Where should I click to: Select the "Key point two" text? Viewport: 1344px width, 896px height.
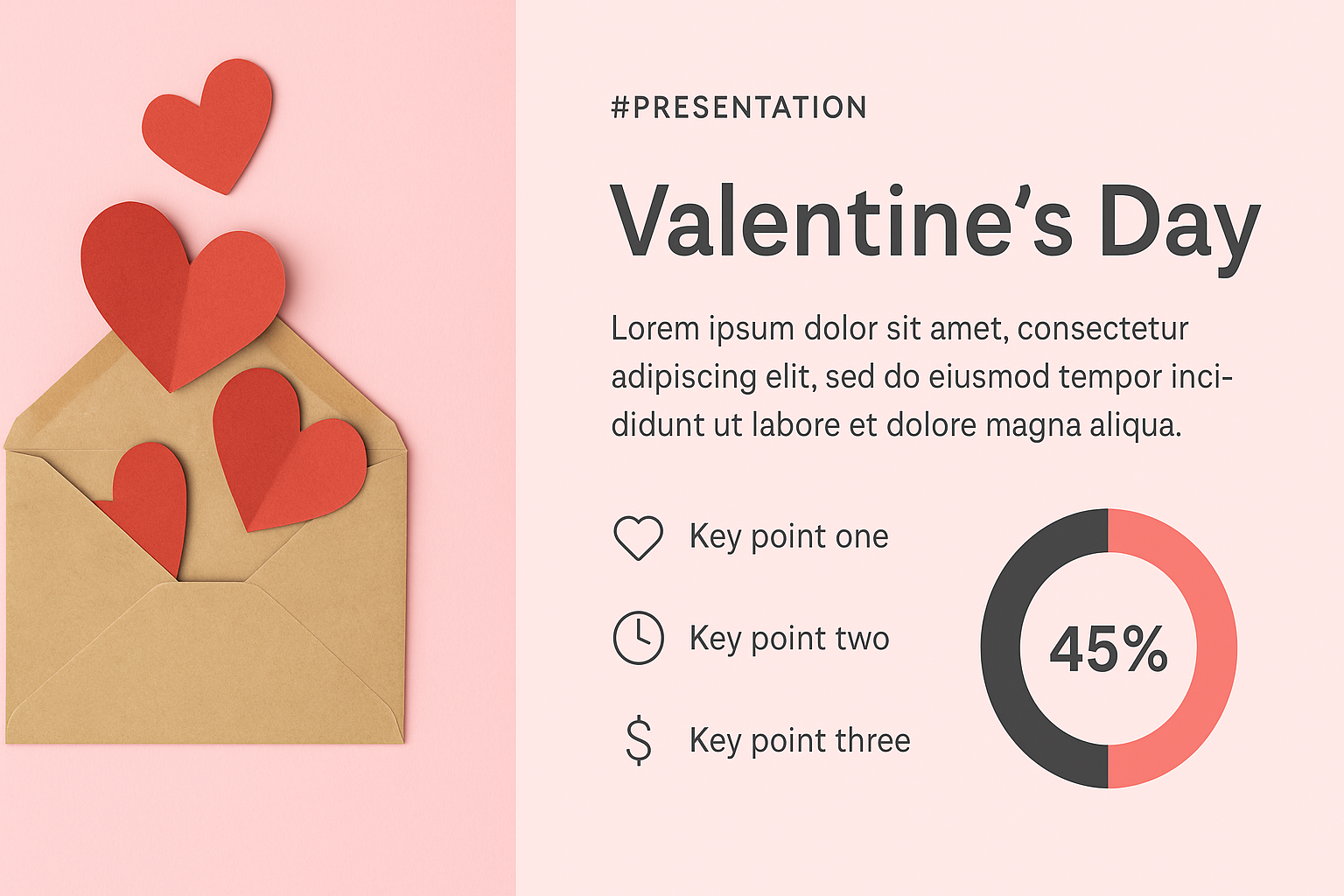[788, 638]
